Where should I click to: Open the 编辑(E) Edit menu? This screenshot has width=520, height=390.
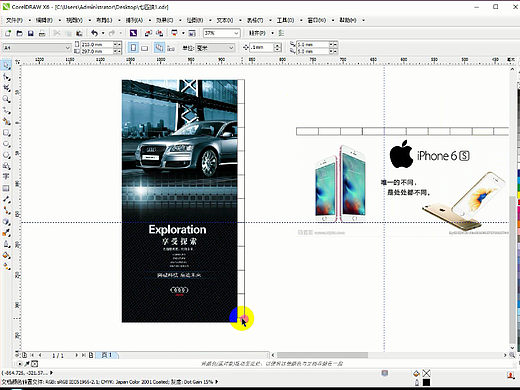coord(44,20)
